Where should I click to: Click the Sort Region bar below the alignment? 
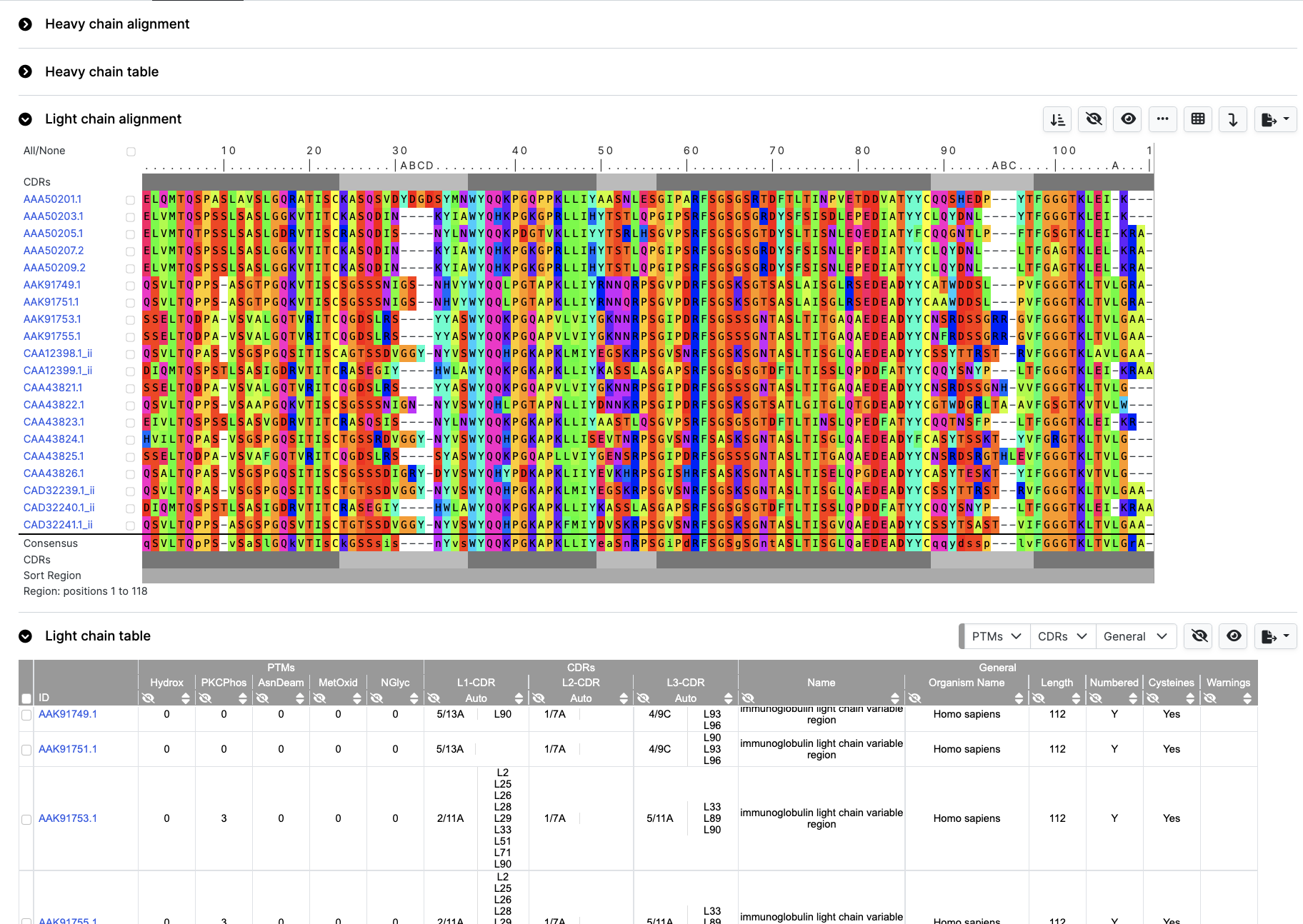click(648, 576)
